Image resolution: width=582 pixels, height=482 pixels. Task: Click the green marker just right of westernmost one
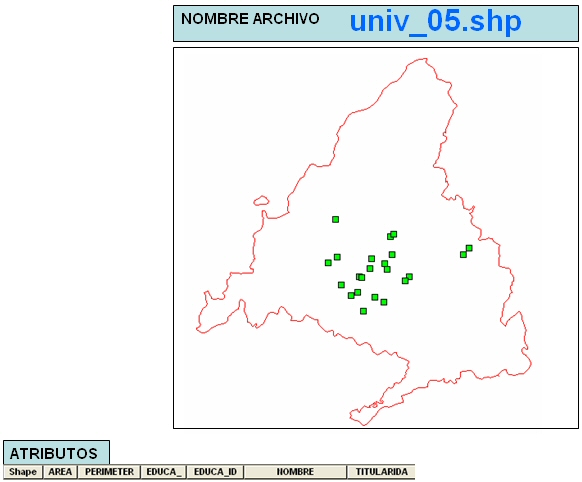click(x=337, y=257)
